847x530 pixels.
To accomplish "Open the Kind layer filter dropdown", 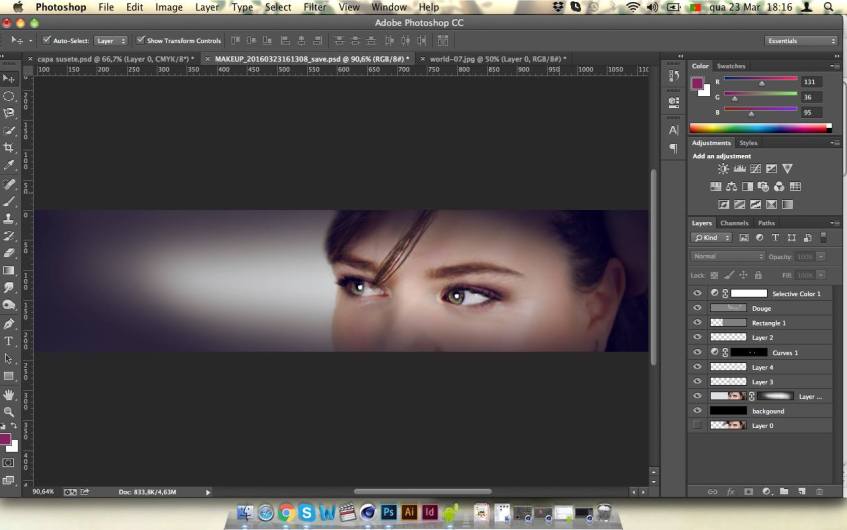I will (x=713, y=238).
